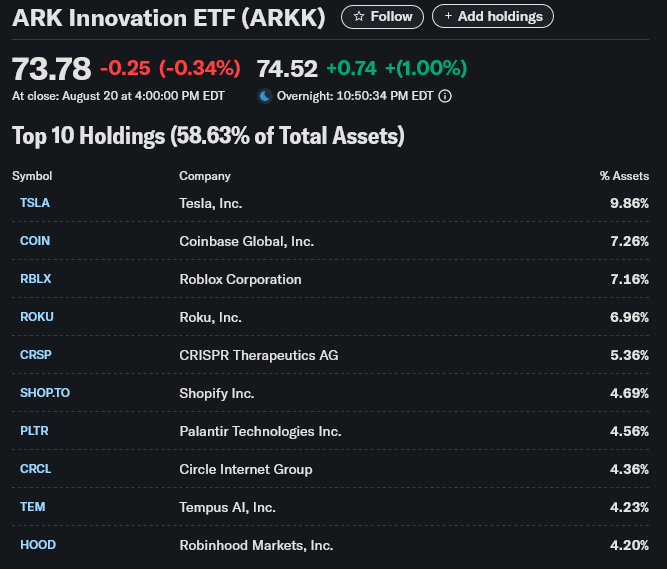The width and height of the screenshot is (667, 569).
Task: Open the SHOP.TO ticker link
Action: point(45,393)
